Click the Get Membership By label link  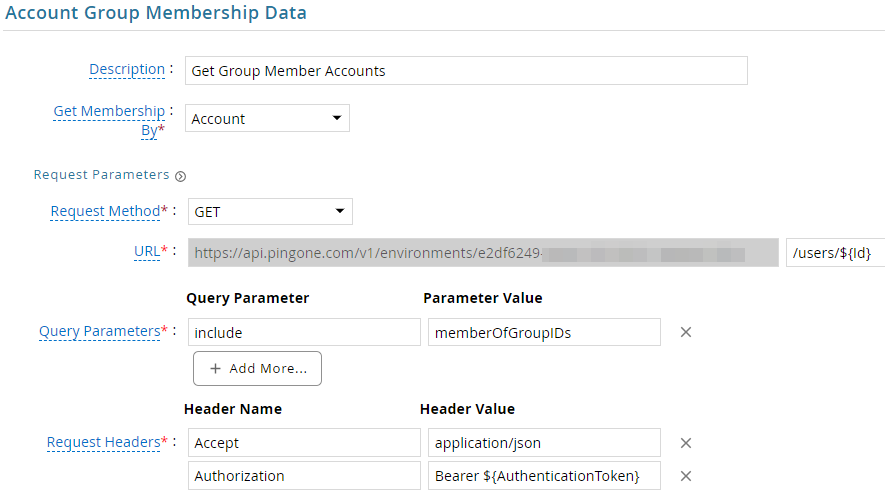[109, 120]
